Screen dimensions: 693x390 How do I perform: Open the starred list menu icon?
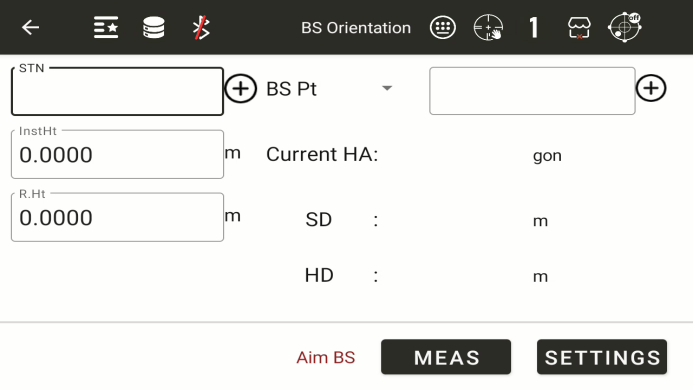coord(106,27)
